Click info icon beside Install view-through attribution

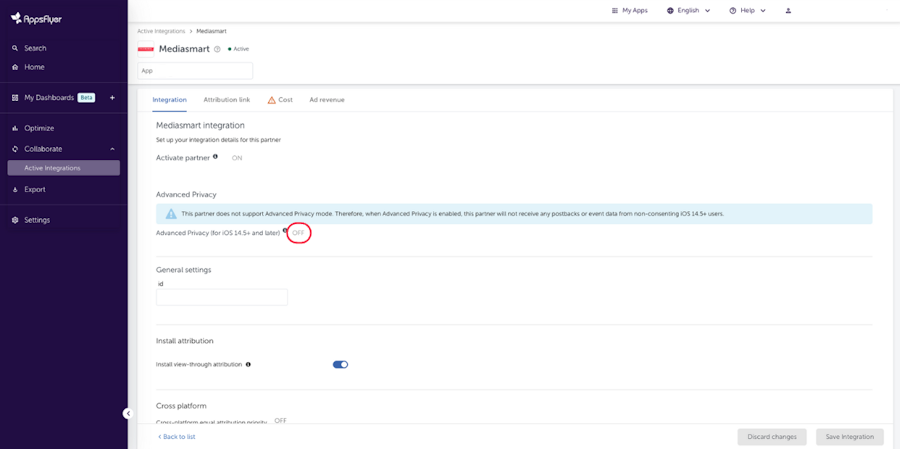click(249, 364)
